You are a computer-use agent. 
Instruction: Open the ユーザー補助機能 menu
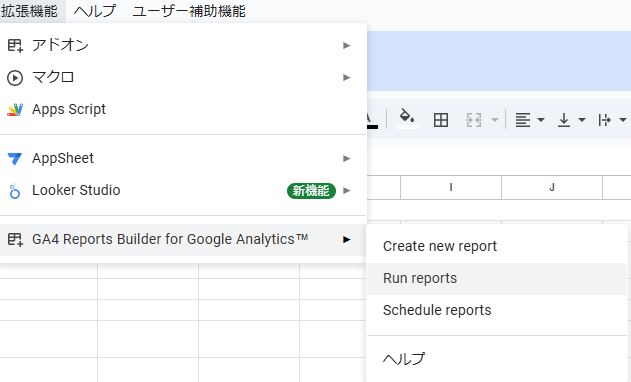pyautogui.click(x=189, y=11)
